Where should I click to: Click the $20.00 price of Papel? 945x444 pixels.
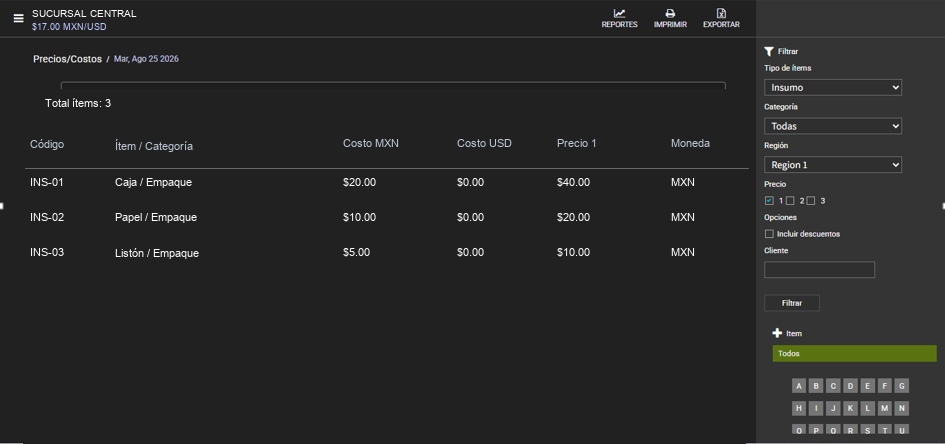click(574, 217)
